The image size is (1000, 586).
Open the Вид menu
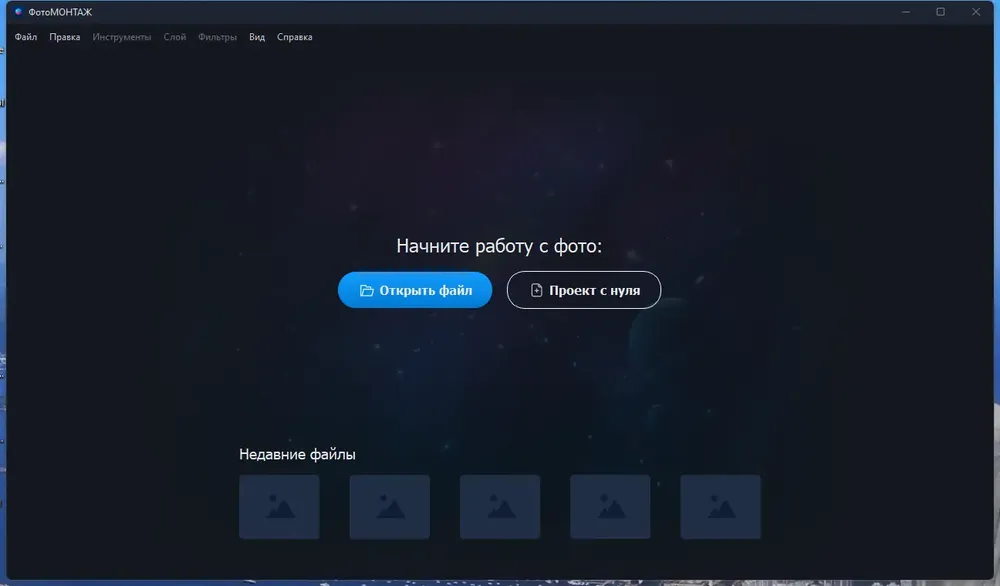(x=257, y=37)
